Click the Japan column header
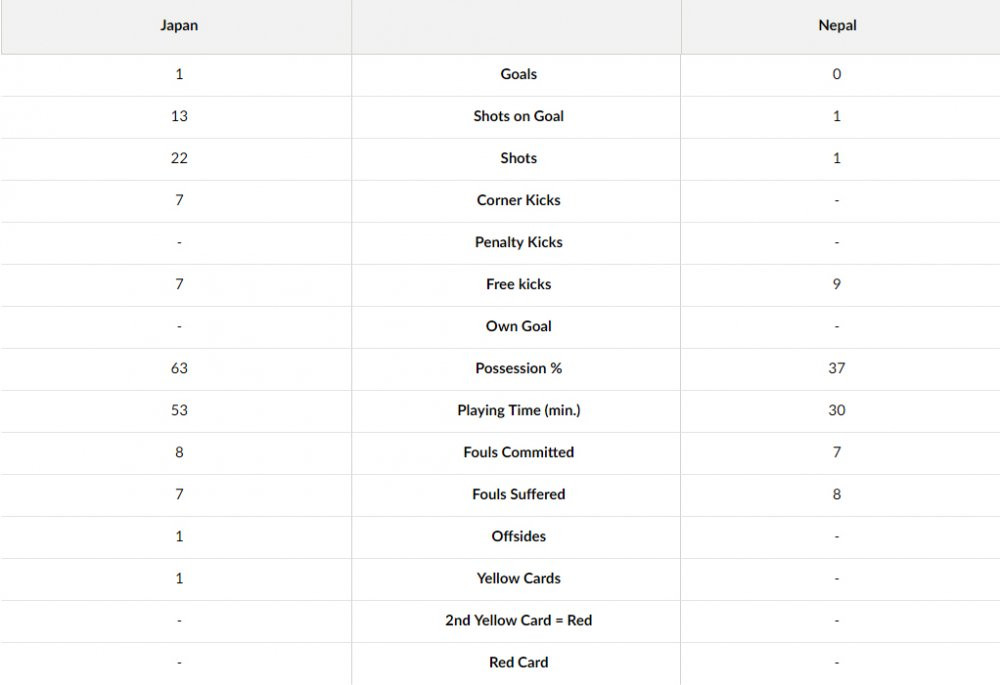 [x=179, y=26]
